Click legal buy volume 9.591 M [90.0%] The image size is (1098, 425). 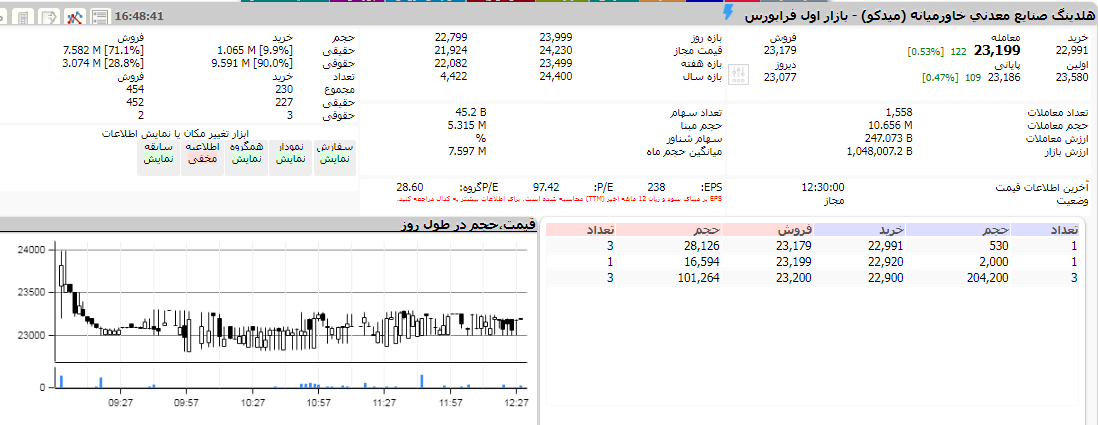tap(251, 63)
